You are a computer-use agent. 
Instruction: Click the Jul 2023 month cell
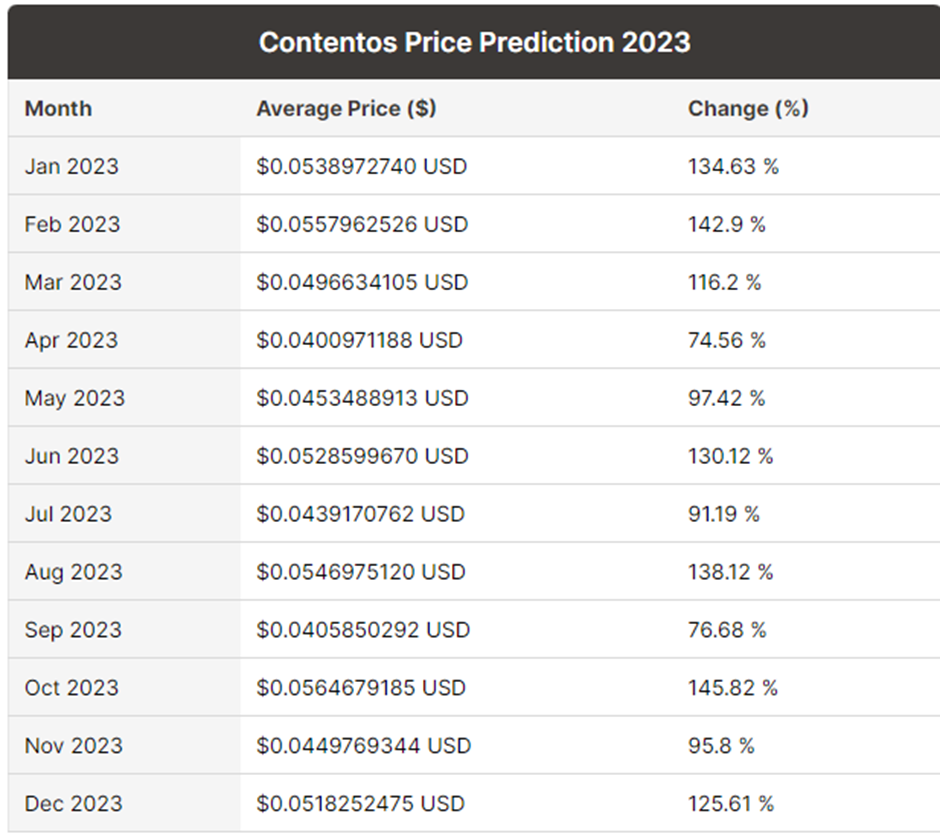point(68,514)
